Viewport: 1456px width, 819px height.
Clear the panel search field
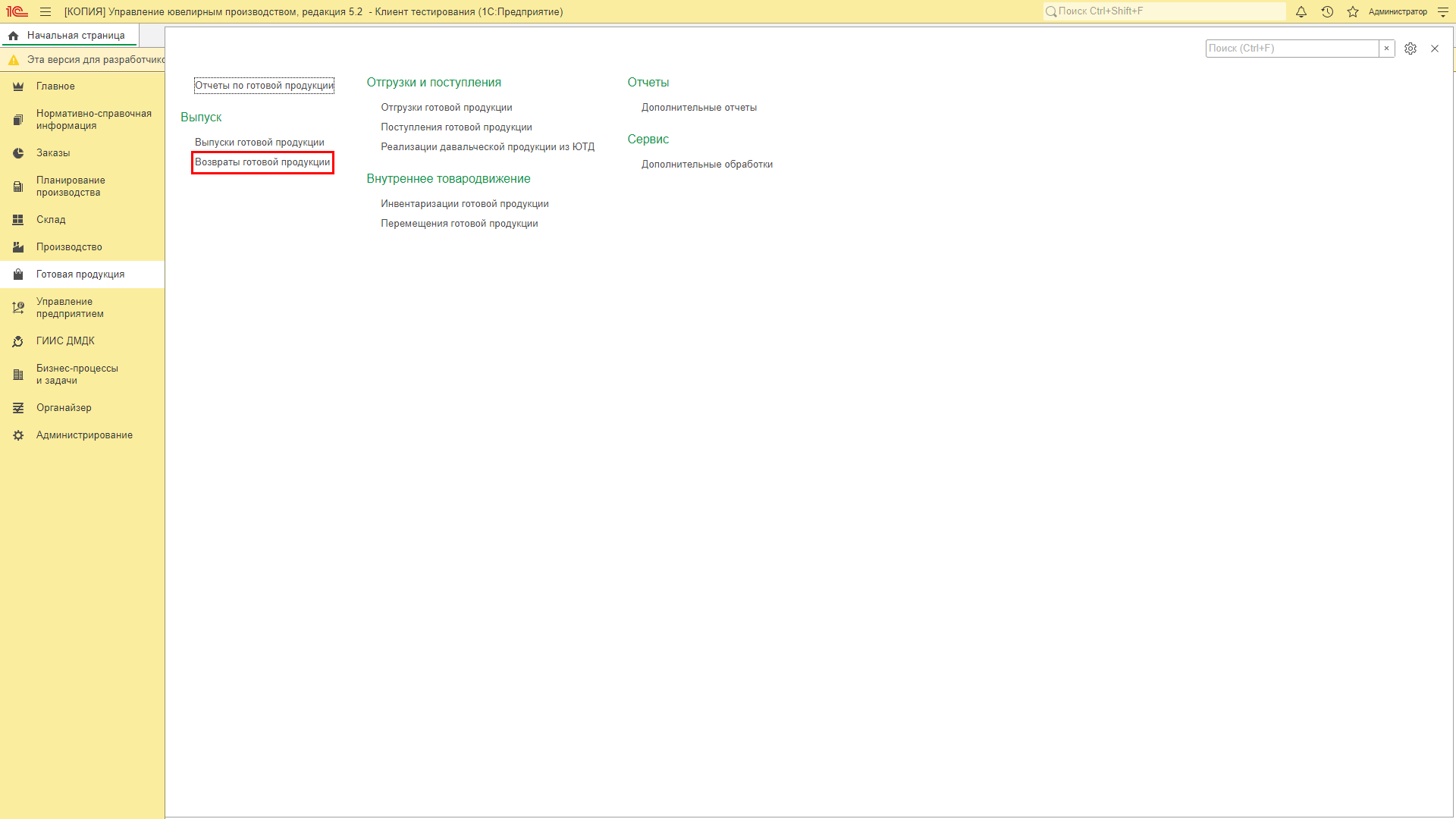click(x=1387, y=49)
